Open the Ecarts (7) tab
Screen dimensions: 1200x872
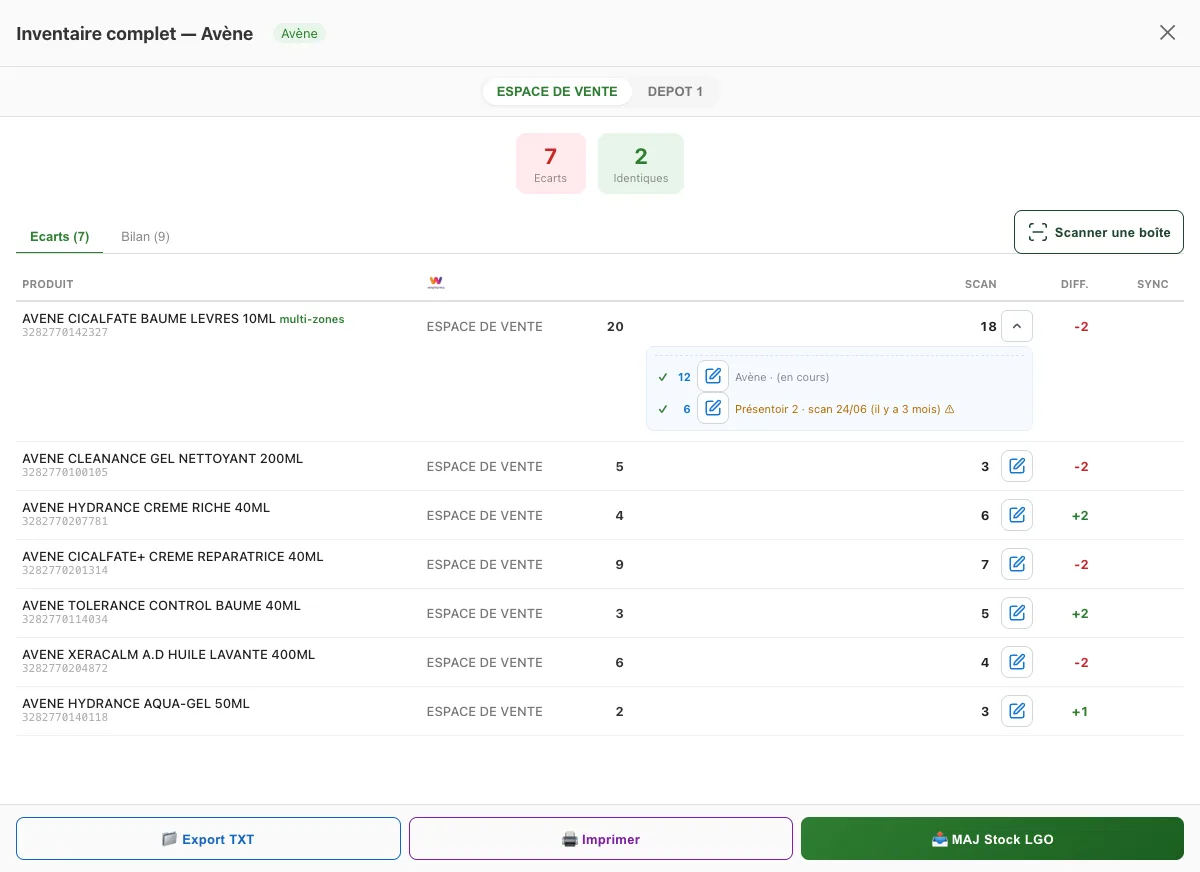click(60, 237)
